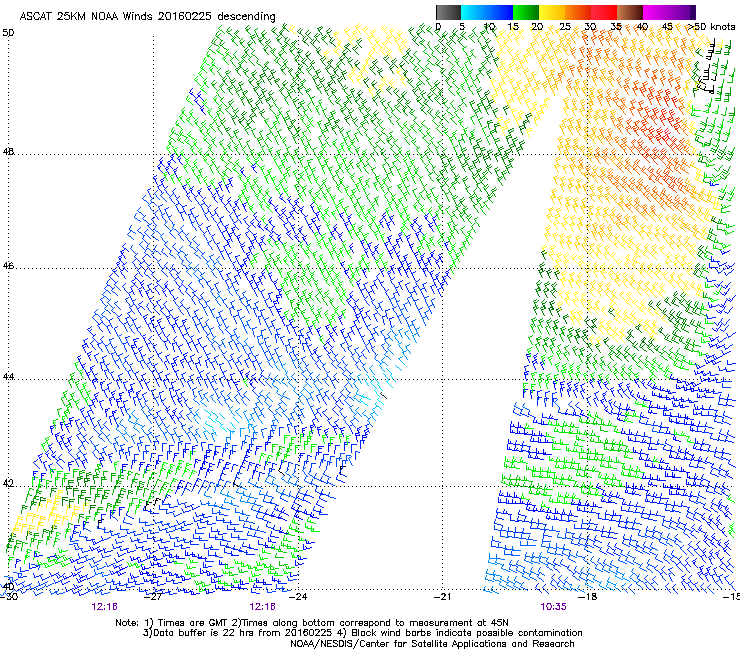Viewport: 740px width, 650px height.
Task: Click the '35' legend scale label
Action: click(x=616, y=27)
